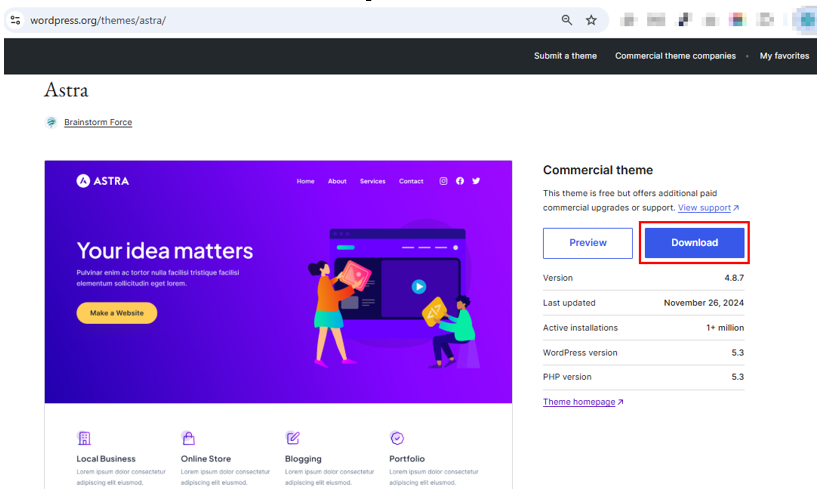
Task: Open the Brainstorm Force author link
Action: pyautogui.click(x=98, y=122)
